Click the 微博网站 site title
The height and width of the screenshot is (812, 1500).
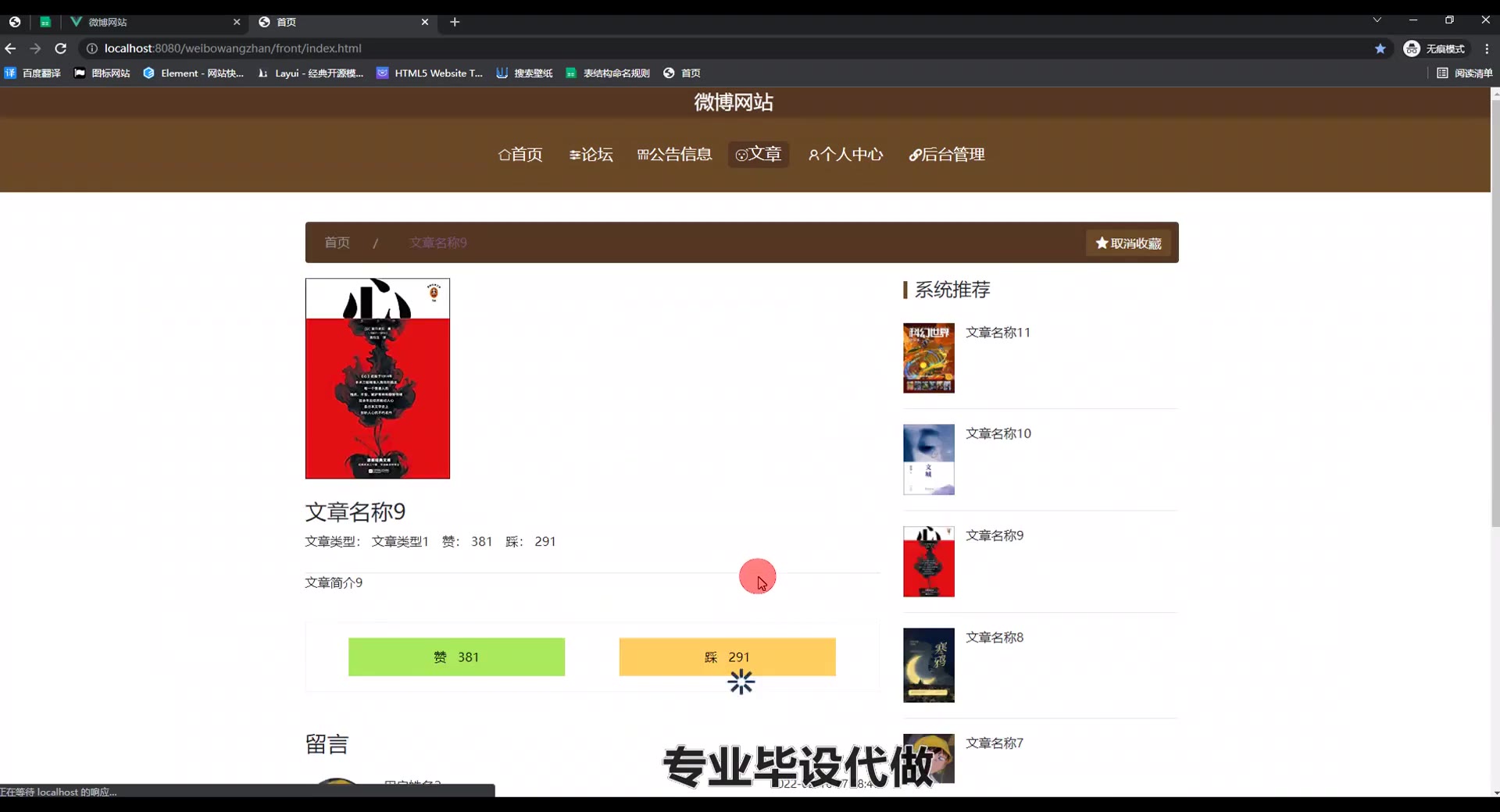coord(734,102)
